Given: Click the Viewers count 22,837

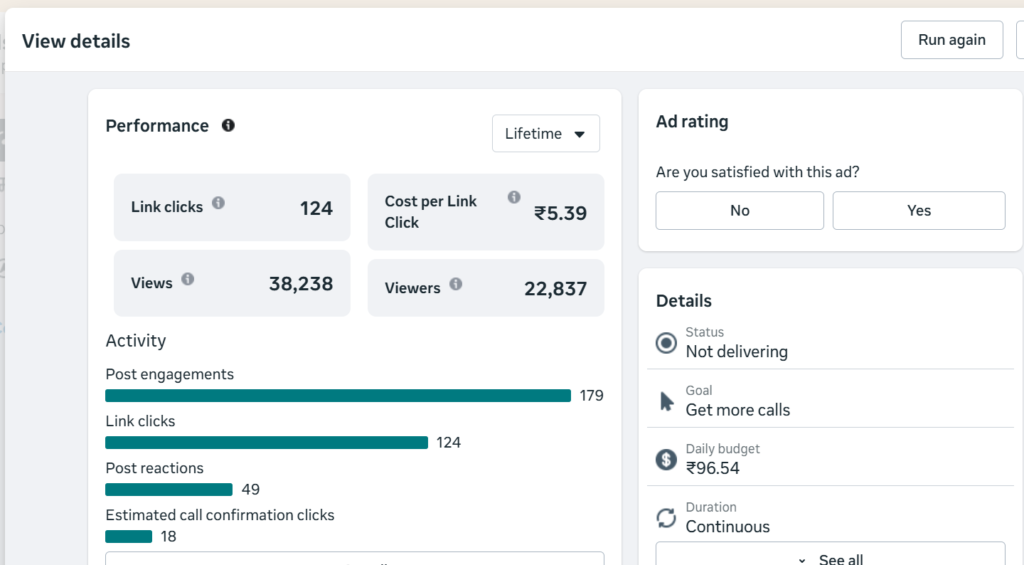Looking at the screenshot, I should tap(556, 289).
